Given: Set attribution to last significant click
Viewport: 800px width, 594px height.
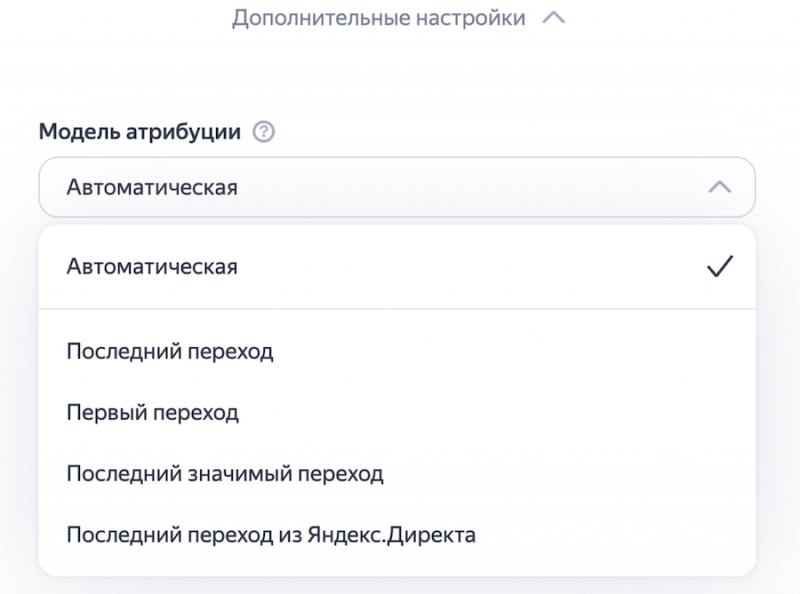Looking at the screenshot, I should [x=225, y=473].
